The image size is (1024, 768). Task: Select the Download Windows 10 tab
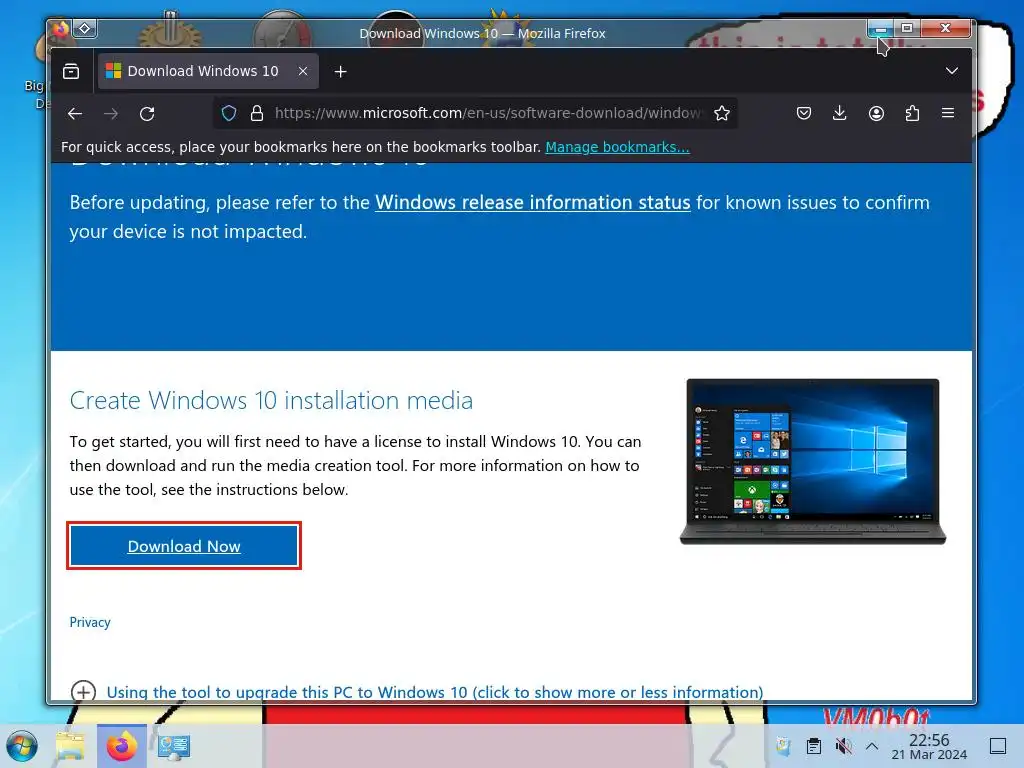pos(208,71)
